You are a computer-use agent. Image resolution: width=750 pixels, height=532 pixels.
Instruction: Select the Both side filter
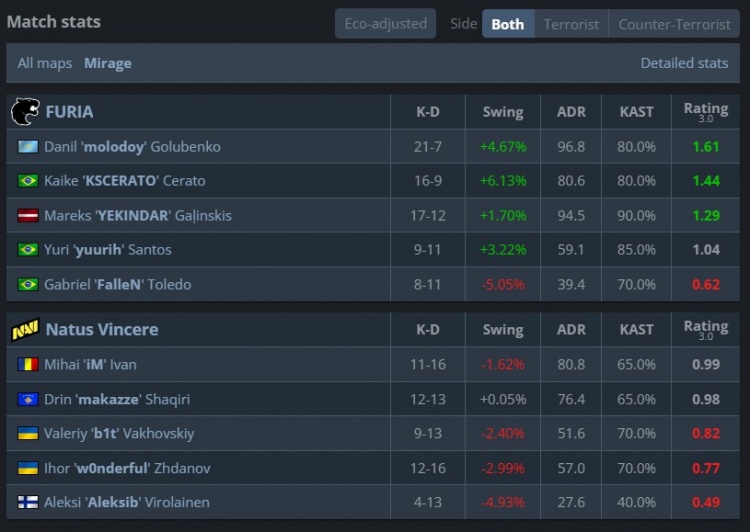(x=507, y=24)
